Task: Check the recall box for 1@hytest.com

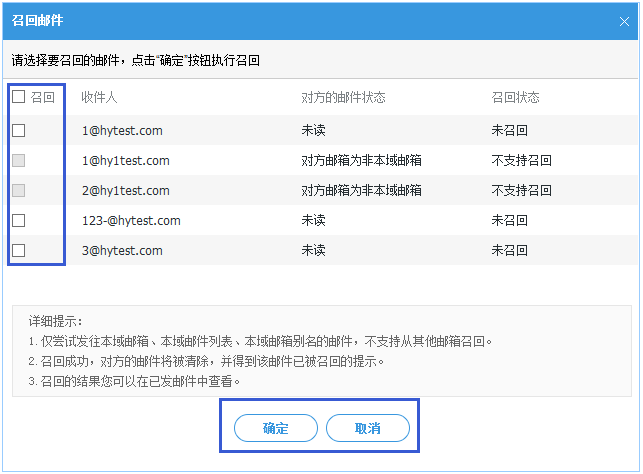Action: (x=19, y=130)
